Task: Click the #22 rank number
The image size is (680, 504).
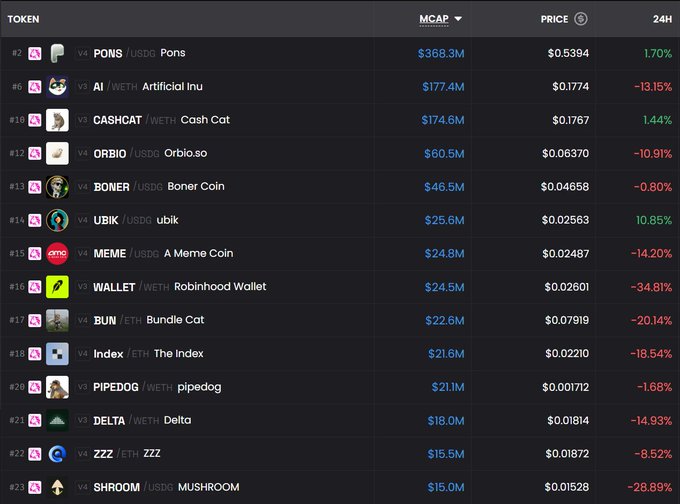Action: click(x=17, y=454)
